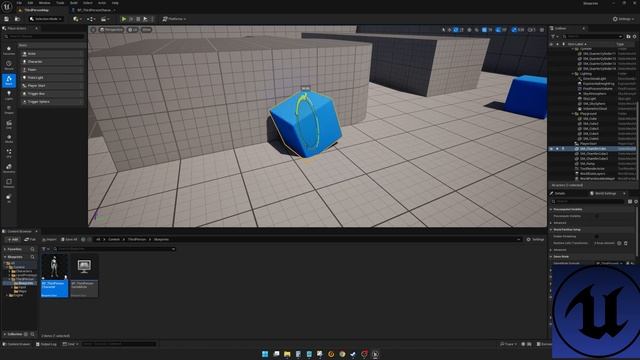Open the viewport hamburger options menu
This screenshot has height=360, width=640.
click(x=93, y=30)
